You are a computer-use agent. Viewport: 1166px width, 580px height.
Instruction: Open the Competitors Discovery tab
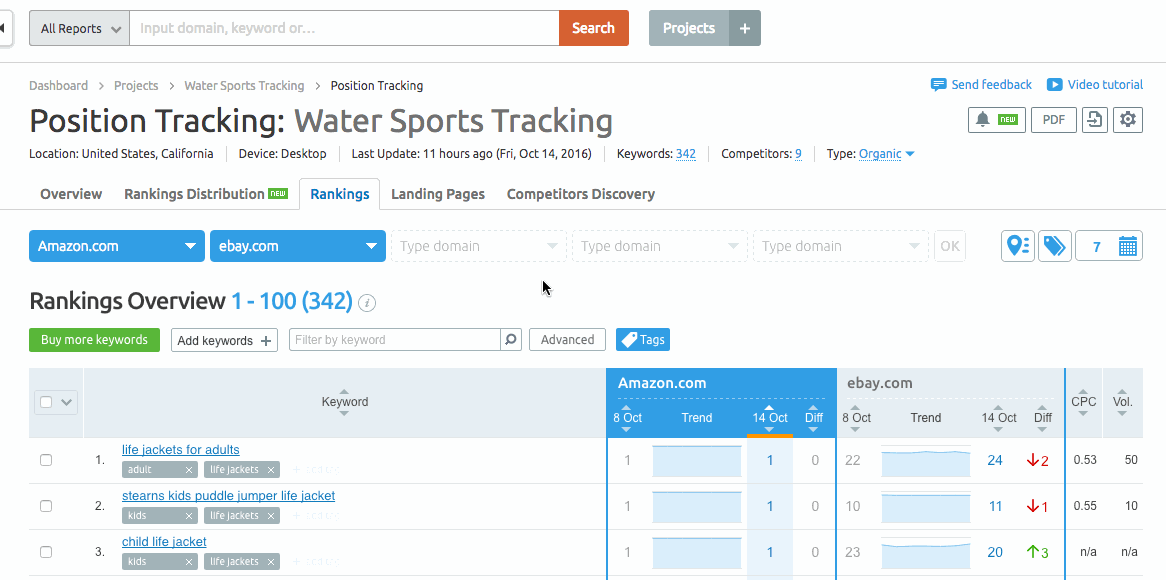coord(580,194)
